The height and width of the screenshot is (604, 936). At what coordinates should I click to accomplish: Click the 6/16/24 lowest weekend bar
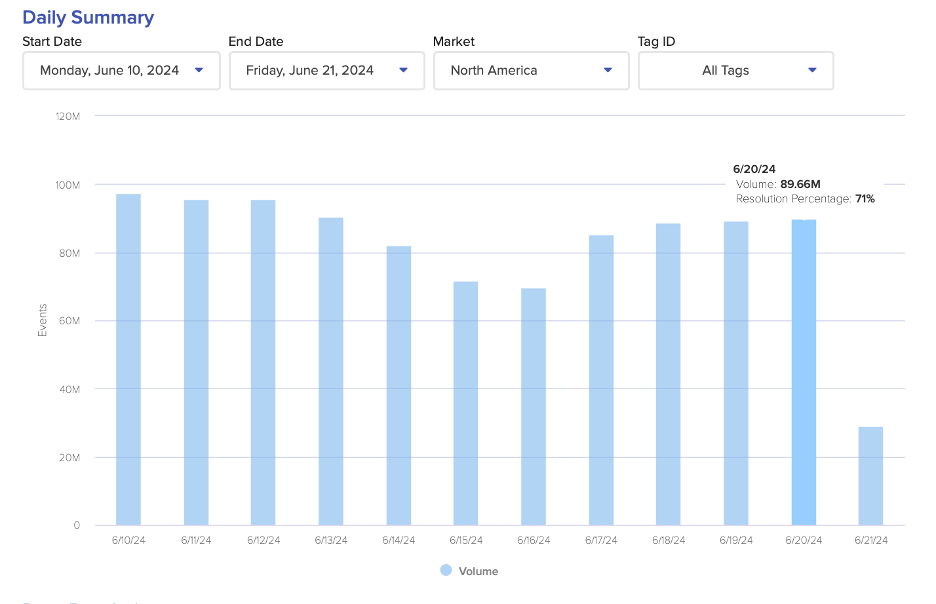click(x=533, y=407)
